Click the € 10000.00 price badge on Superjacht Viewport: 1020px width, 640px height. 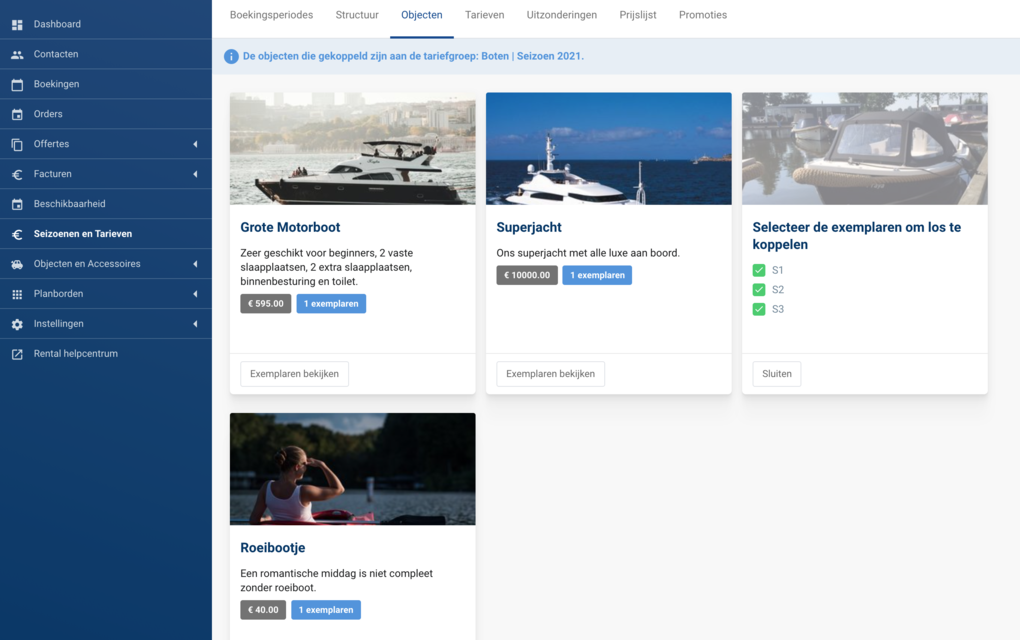pos(527,275)
